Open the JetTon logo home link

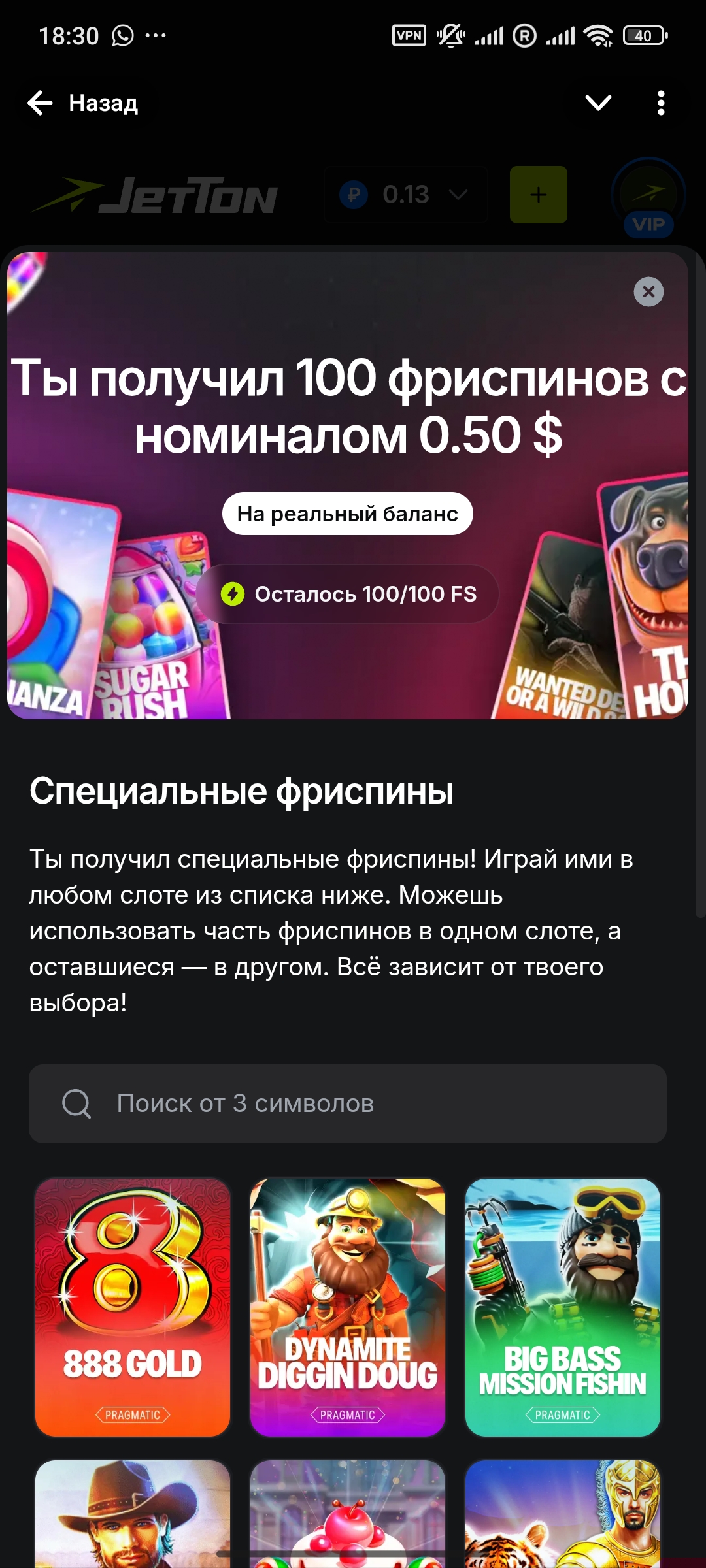tap(155, 195)
